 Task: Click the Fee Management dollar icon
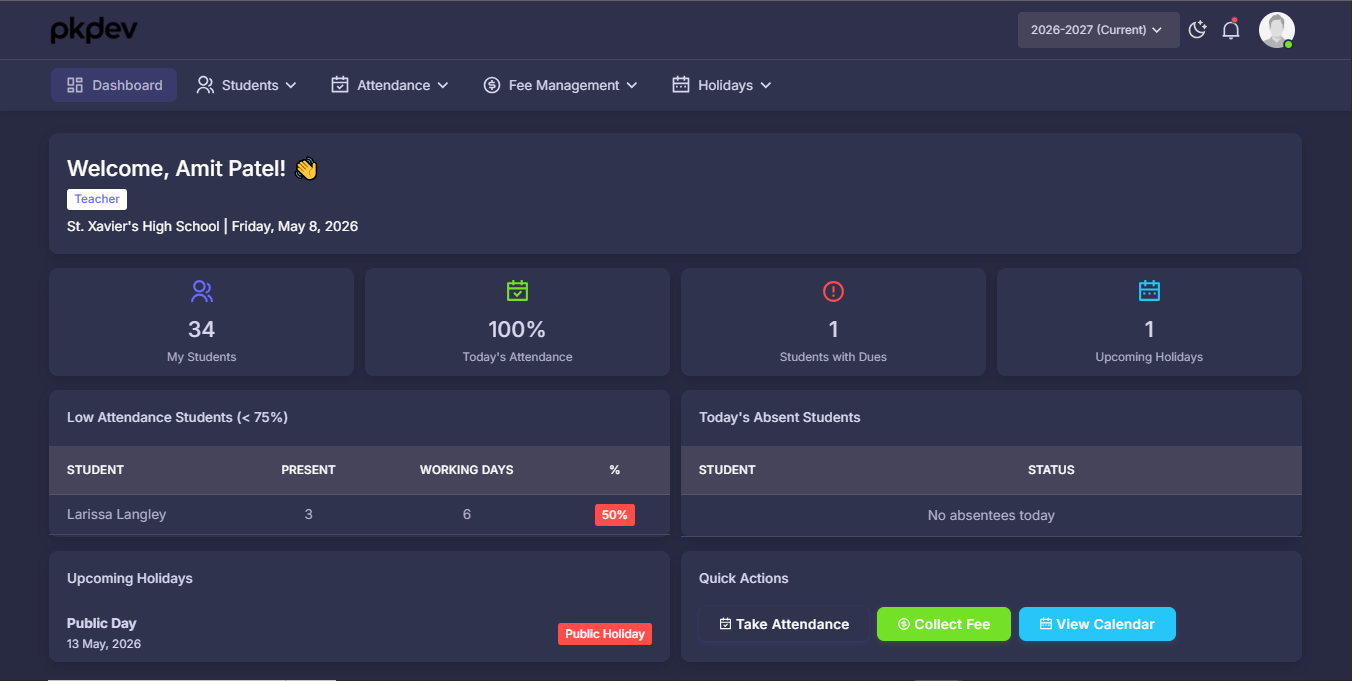click(492, 85)
